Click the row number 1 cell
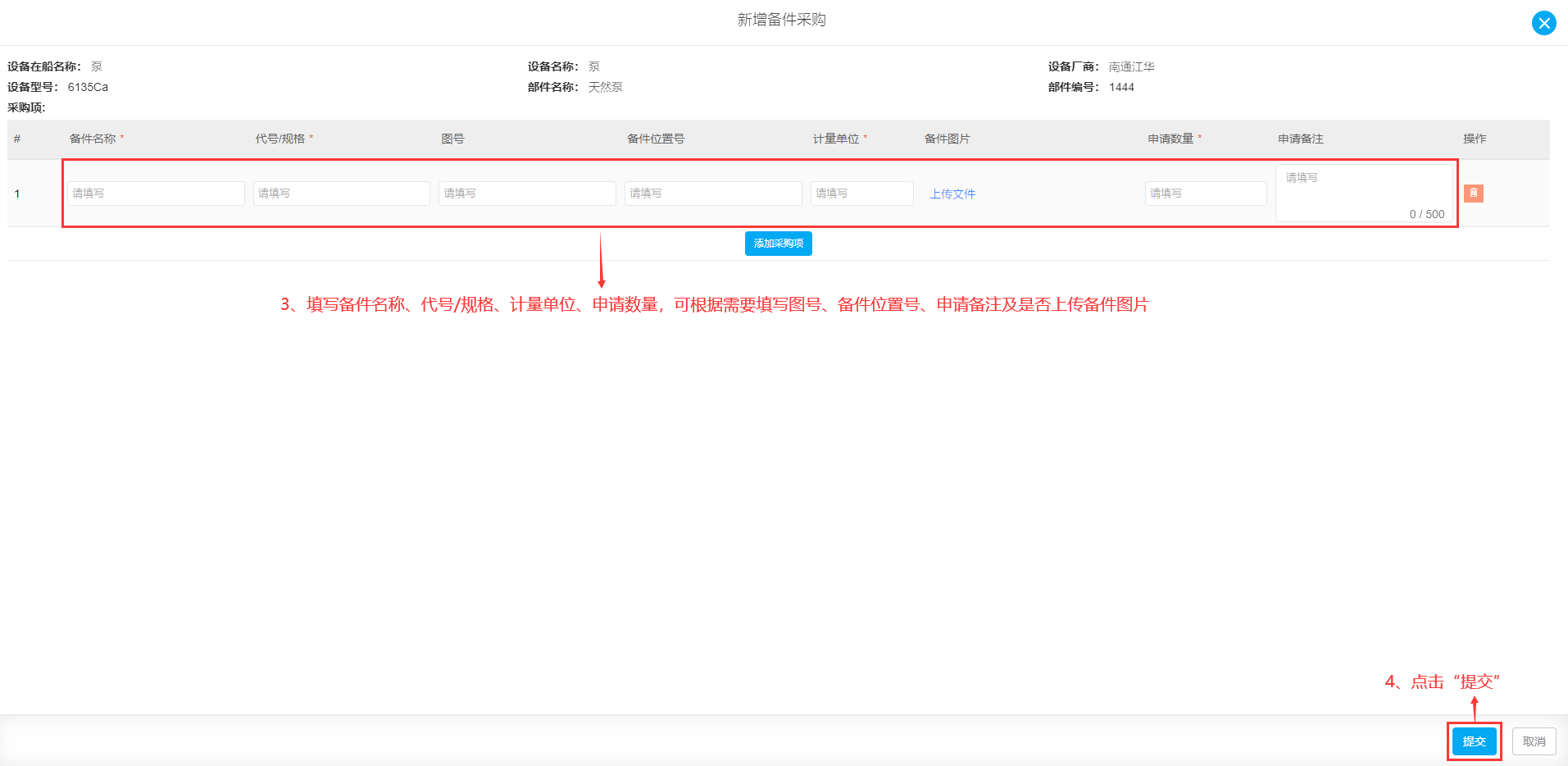This screenshot has height=766, width=1568. [x=16, y=194]
